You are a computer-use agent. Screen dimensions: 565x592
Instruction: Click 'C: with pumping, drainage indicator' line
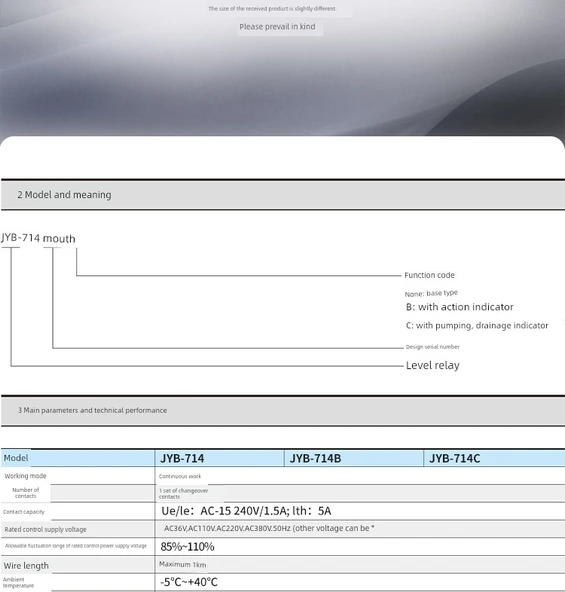pos(477,325)
